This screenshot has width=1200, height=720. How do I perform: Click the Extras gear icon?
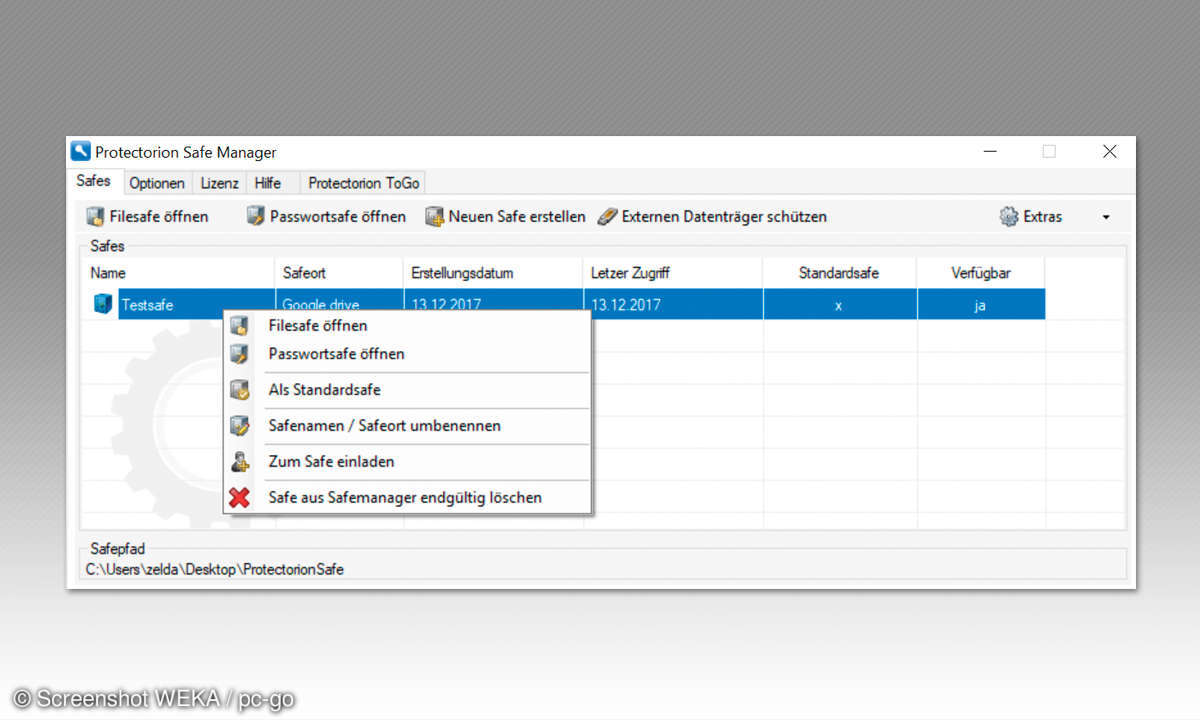click(1009, 216)
